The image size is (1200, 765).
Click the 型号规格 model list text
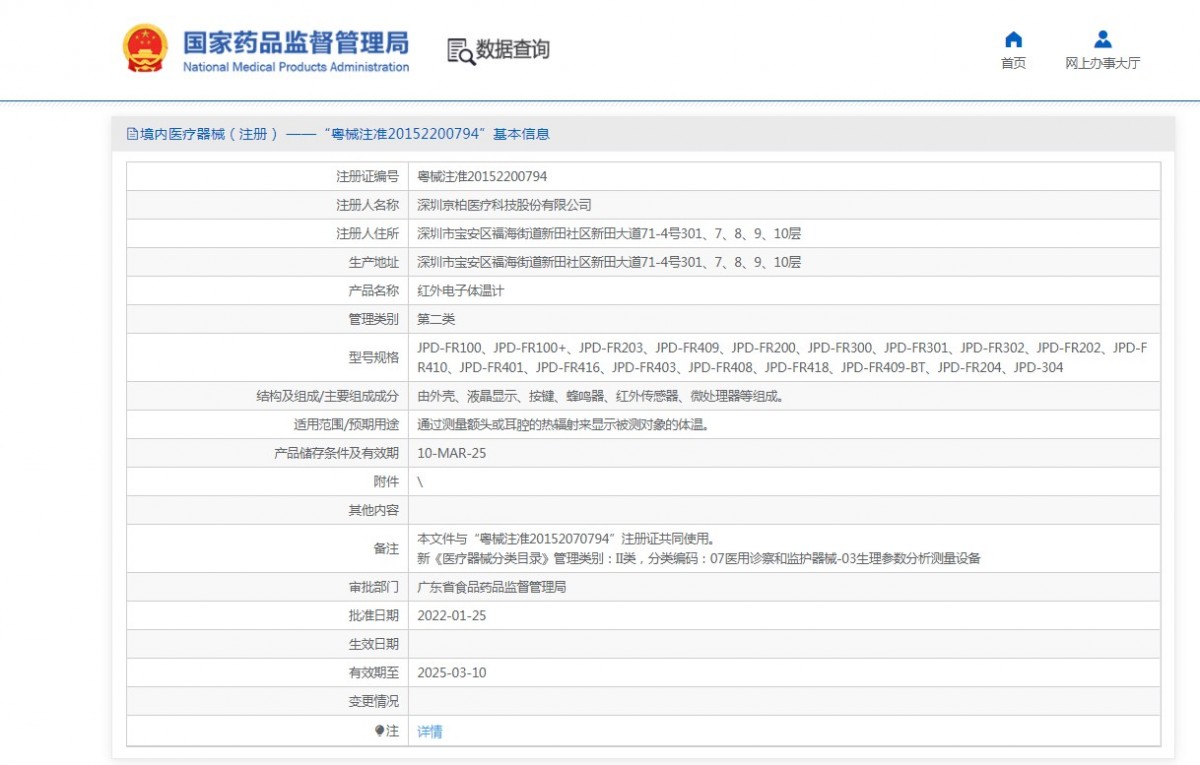point(782,357)
